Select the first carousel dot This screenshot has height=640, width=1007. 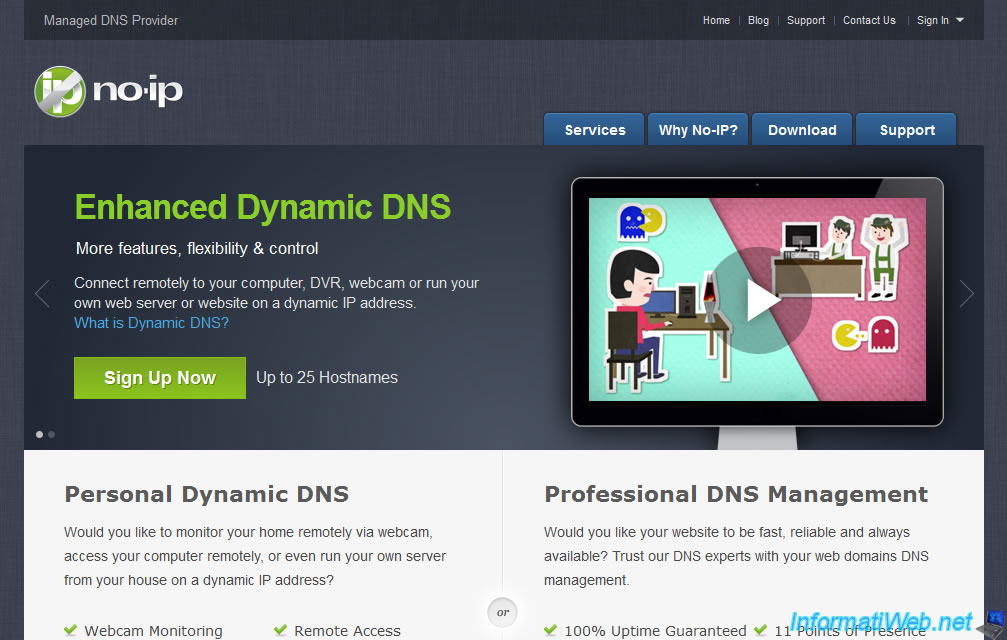39,435
